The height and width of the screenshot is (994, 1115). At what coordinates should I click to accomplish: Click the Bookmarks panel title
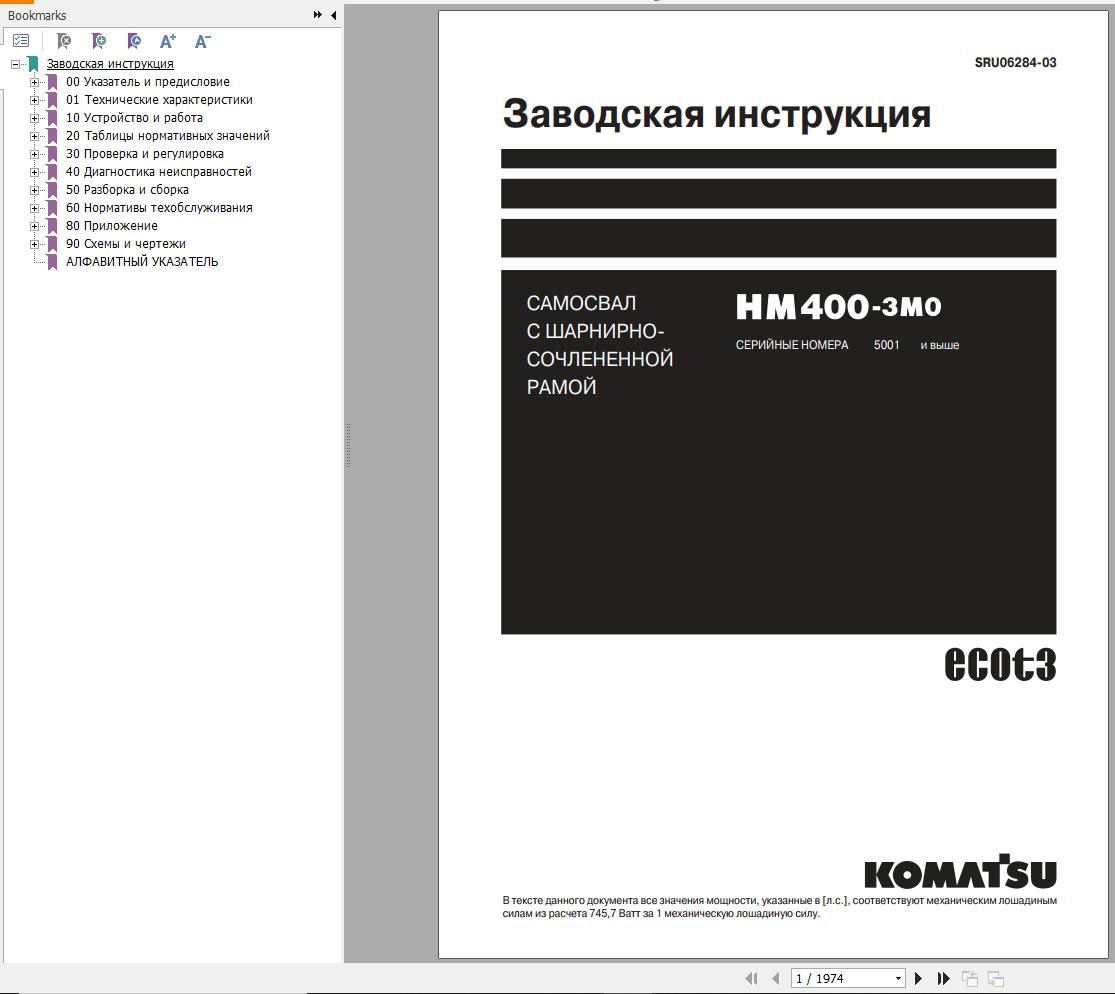(37, 16)
